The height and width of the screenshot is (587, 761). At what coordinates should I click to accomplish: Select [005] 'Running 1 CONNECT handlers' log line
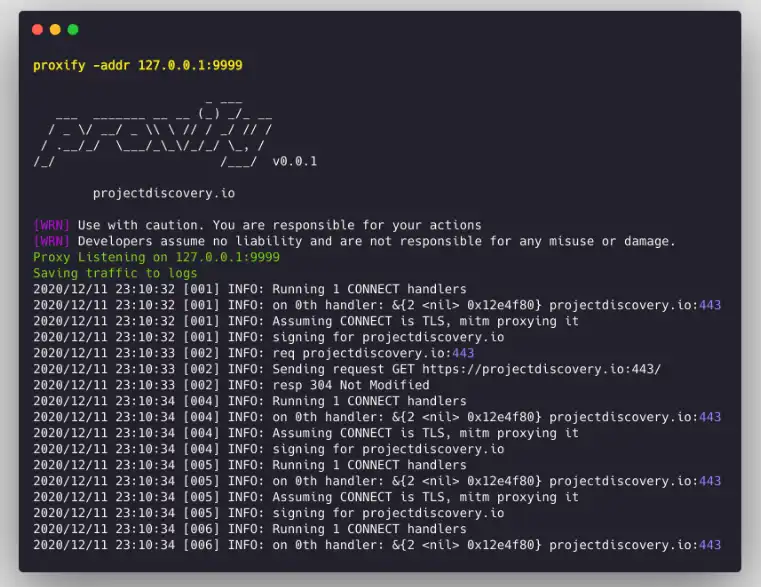[250, 465]
